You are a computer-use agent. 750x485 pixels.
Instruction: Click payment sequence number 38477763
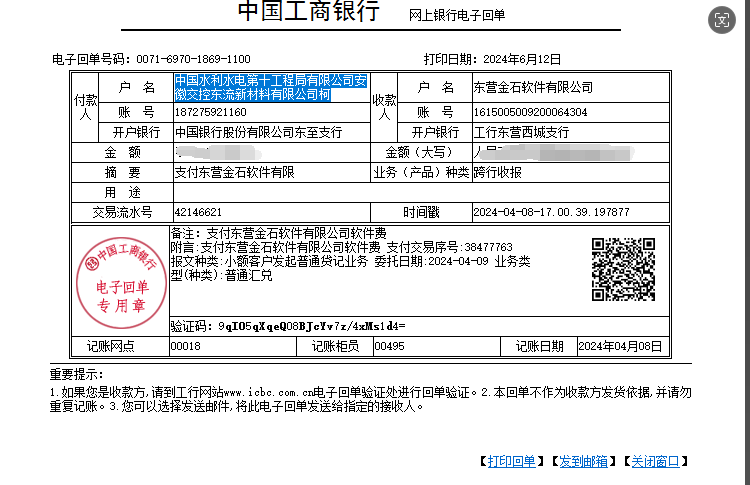tap(488, 247)
